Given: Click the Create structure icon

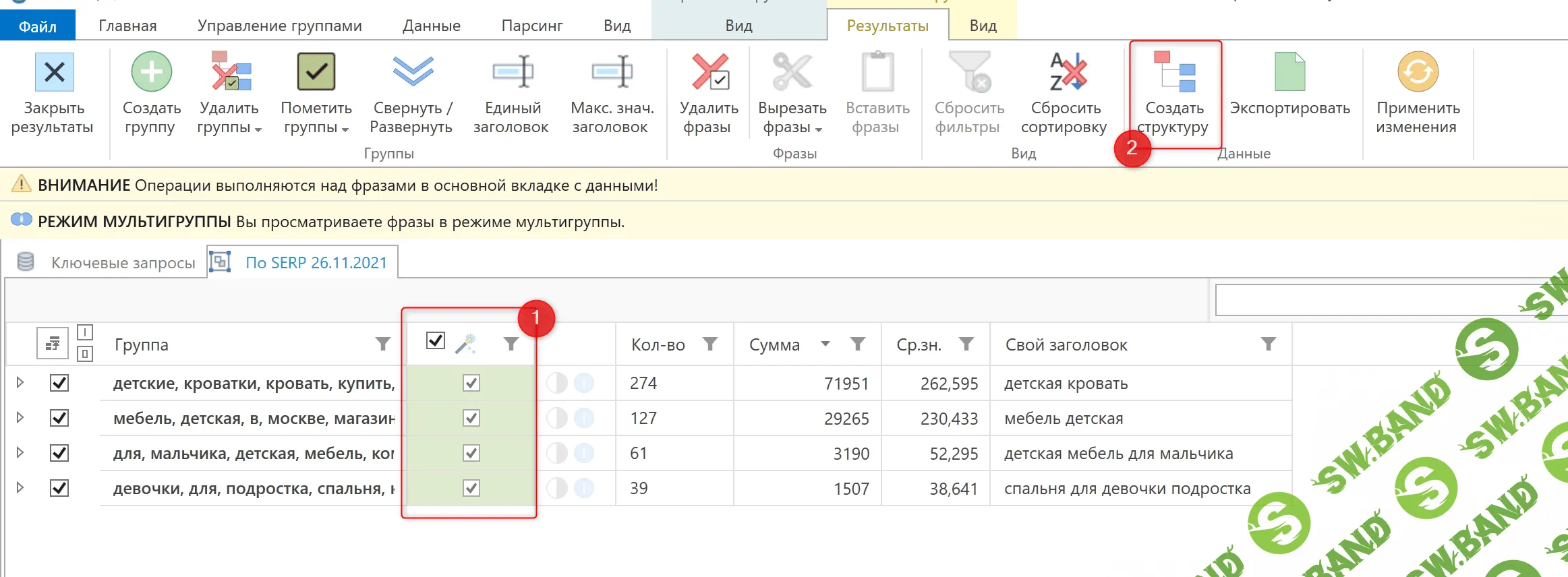Looking at the screenshot, I should (x=1174, y=72).
